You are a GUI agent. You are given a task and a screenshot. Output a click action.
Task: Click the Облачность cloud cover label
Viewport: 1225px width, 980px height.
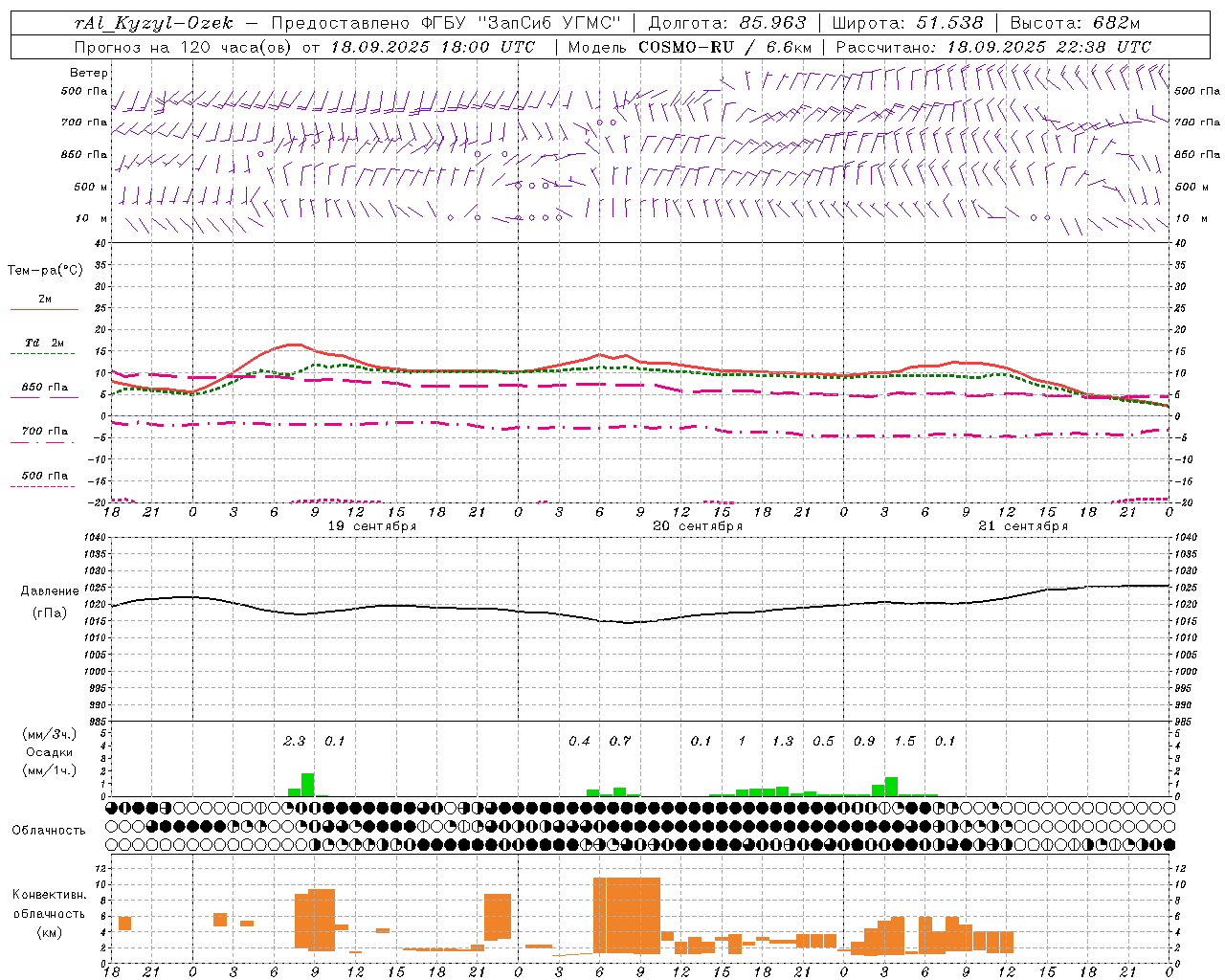pos(49,831)
